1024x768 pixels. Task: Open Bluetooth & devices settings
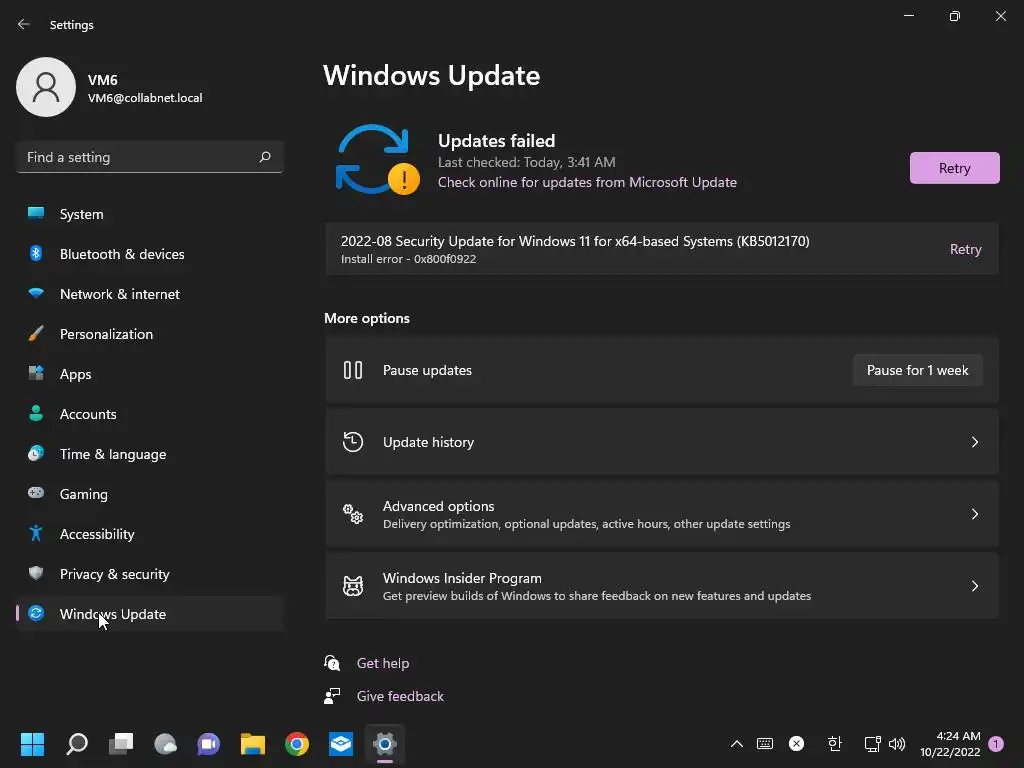click(x=150, y=254)
